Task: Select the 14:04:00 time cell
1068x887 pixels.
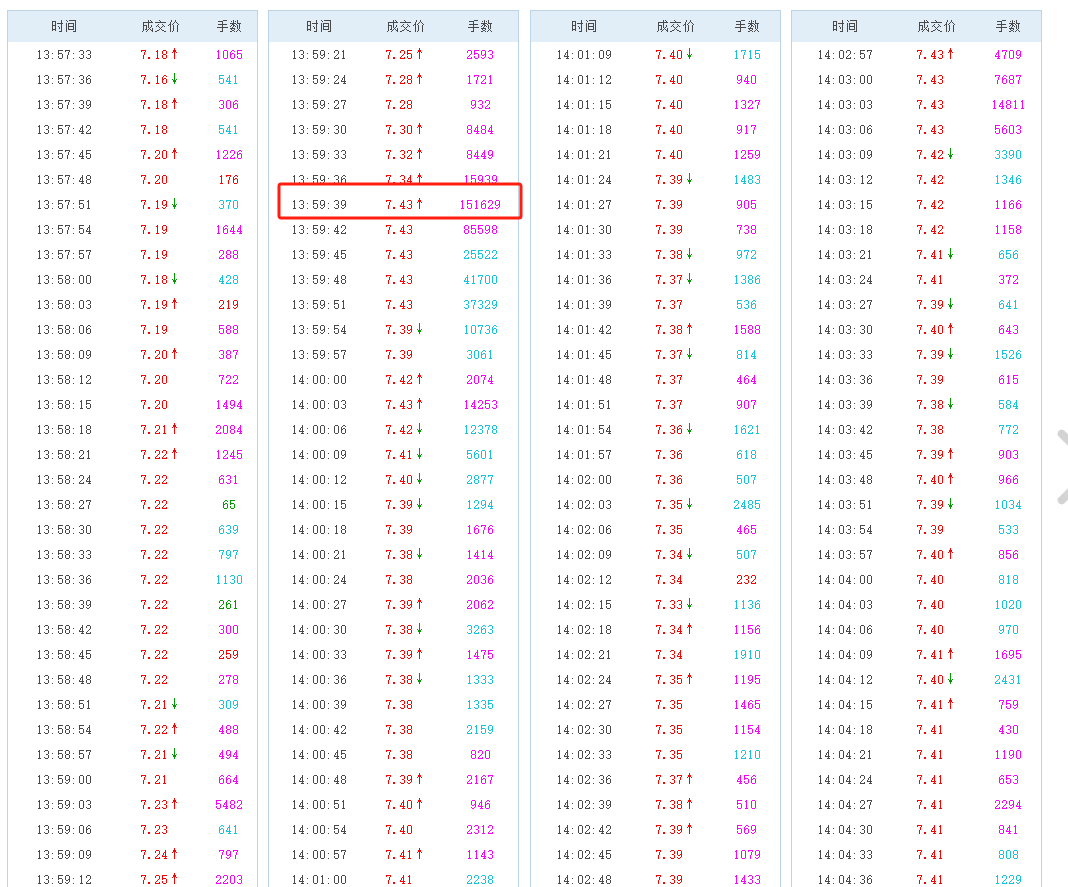Action: pos(845,580)
